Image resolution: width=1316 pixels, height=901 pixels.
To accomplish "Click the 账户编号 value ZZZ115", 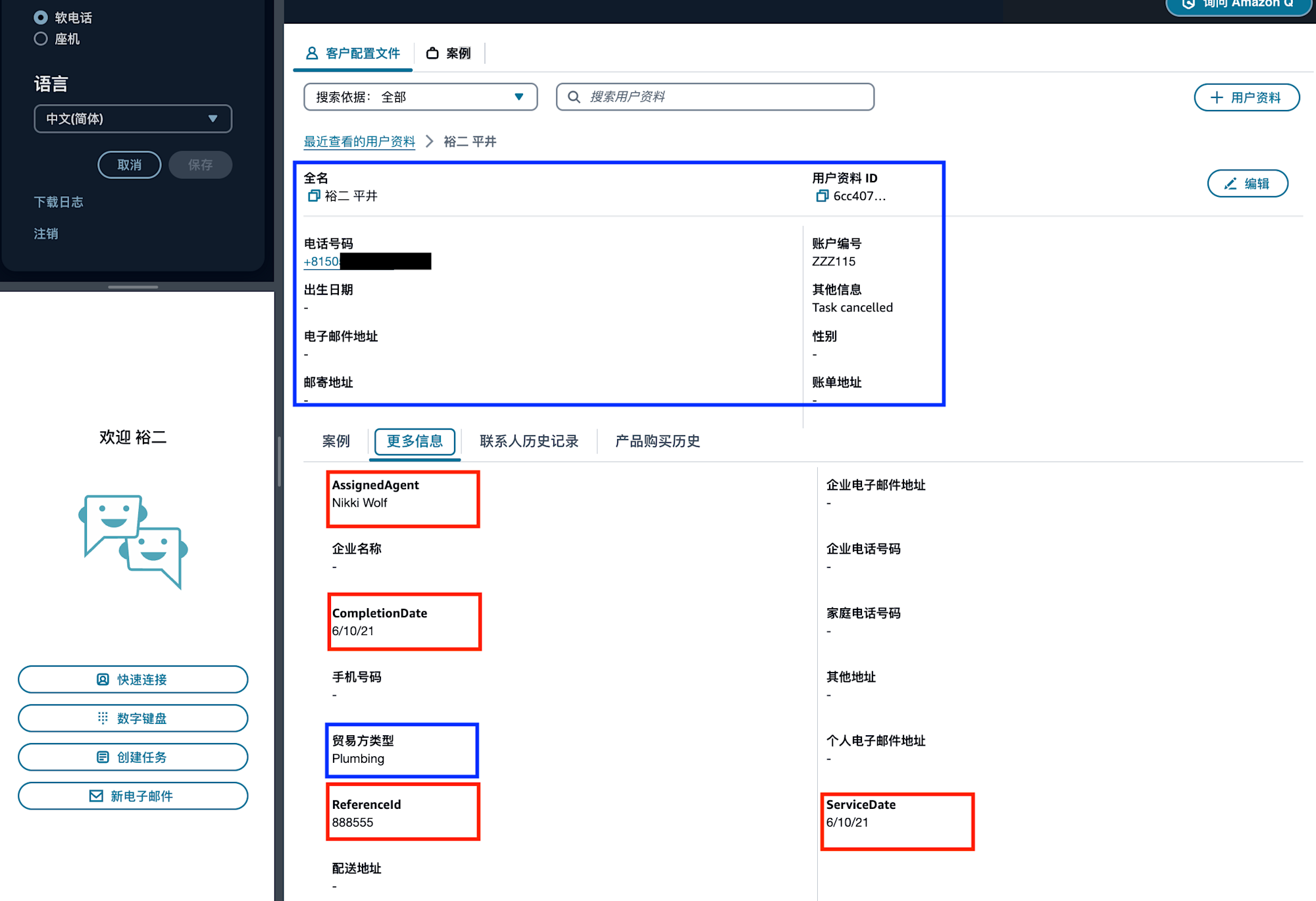I will [834, 261].
